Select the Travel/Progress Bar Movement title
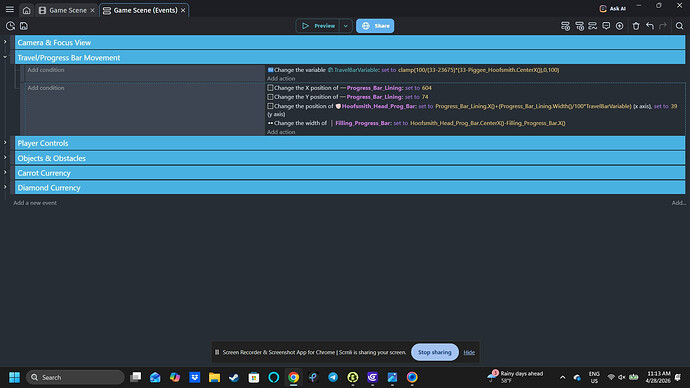This screenshot has height=388, width=690. tap(69, 58)
